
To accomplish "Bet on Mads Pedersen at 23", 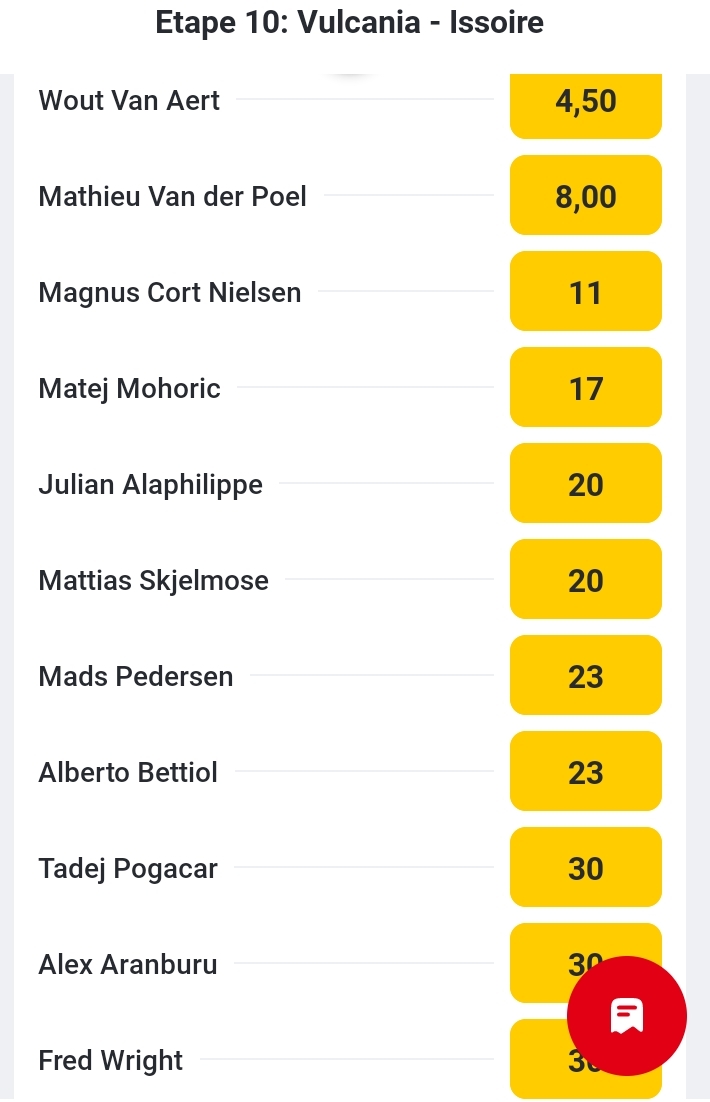I will pyautogui.click(x=585, y=676).
